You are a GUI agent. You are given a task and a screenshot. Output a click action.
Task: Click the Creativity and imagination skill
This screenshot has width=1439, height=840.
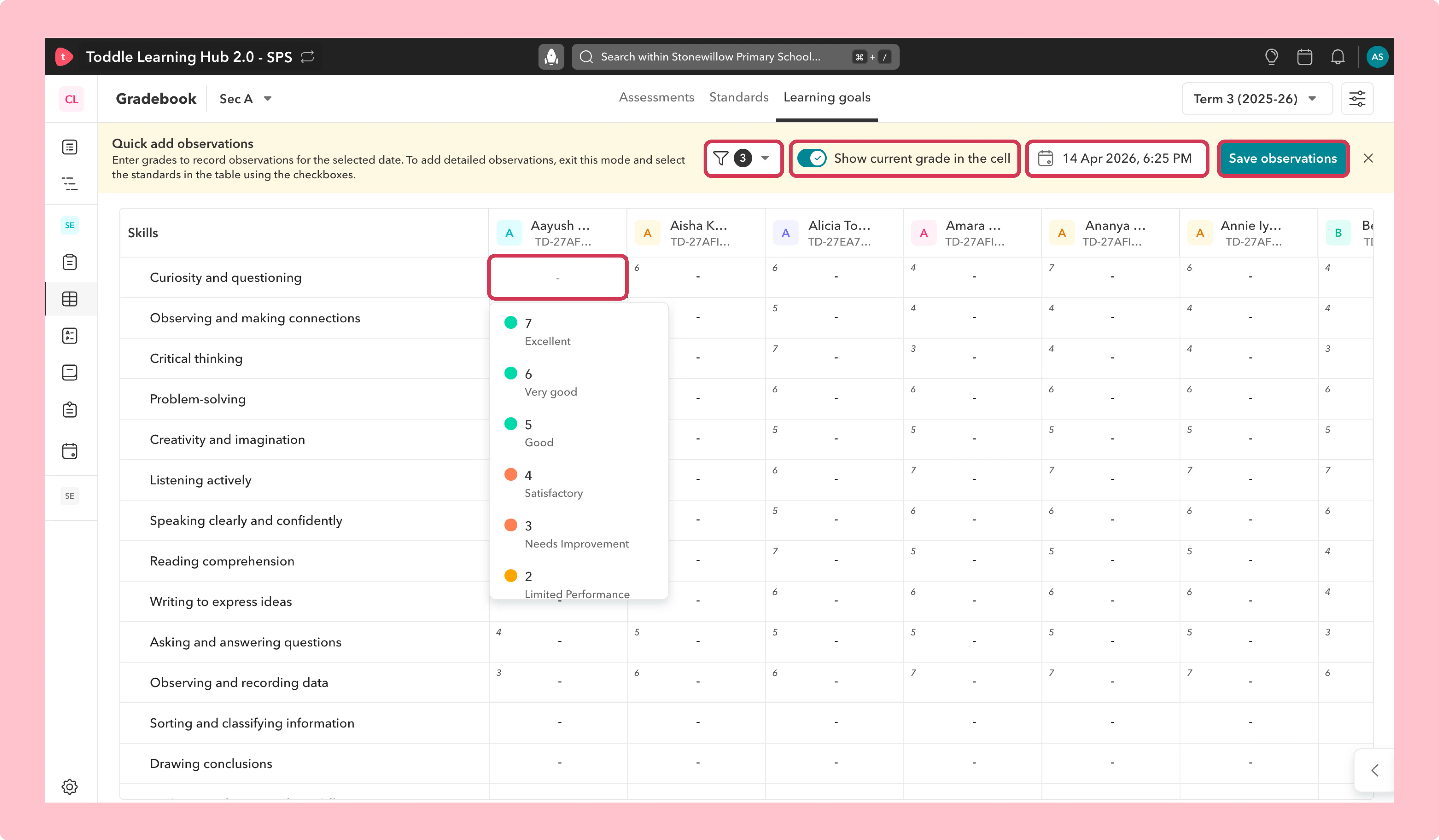pos(227,439)
